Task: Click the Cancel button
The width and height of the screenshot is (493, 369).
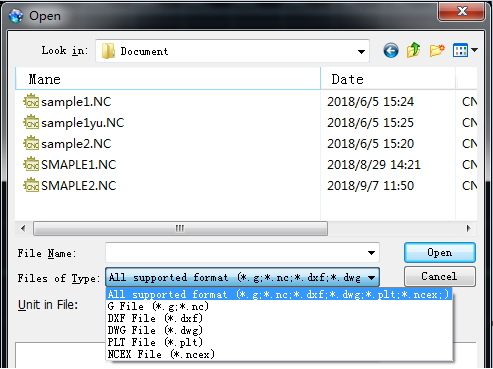Action: [440, 276]
